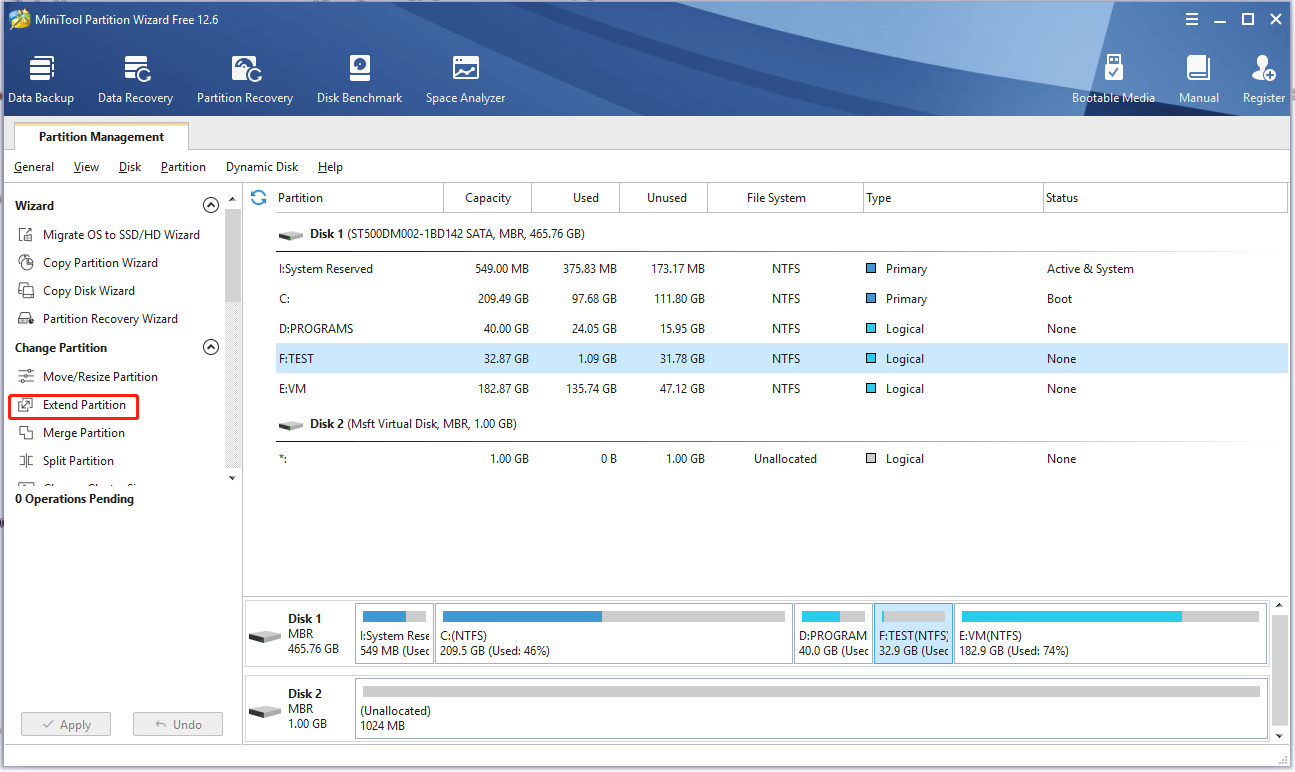Open the Dynamic Disk menu
The width and height of the screenshot is (1295, 772).
[262, 167]
